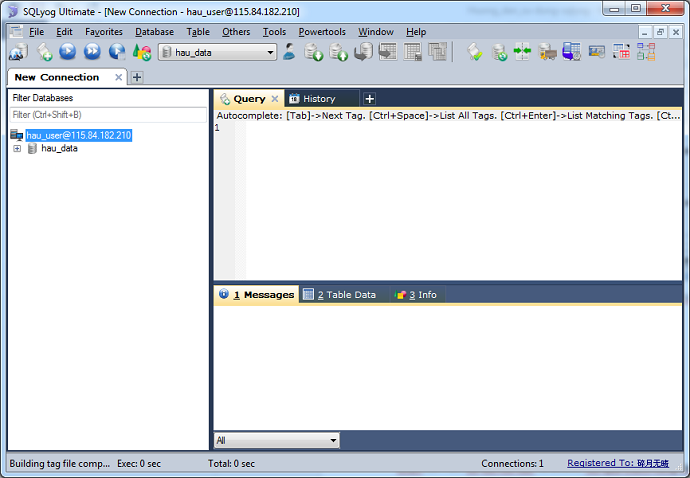Open the Window menu
This screenshot has height=478, width=690.
coord(376,32)
